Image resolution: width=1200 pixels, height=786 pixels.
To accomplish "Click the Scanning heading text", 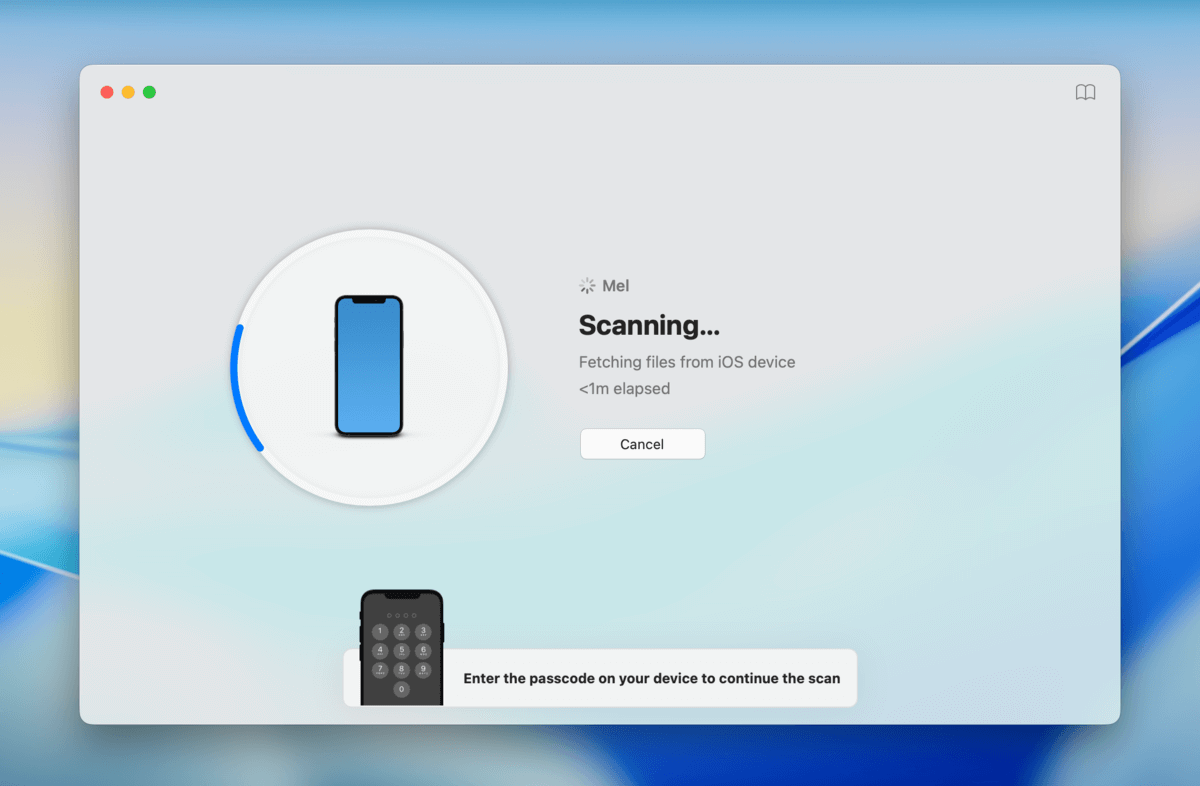I will (648, 325).
